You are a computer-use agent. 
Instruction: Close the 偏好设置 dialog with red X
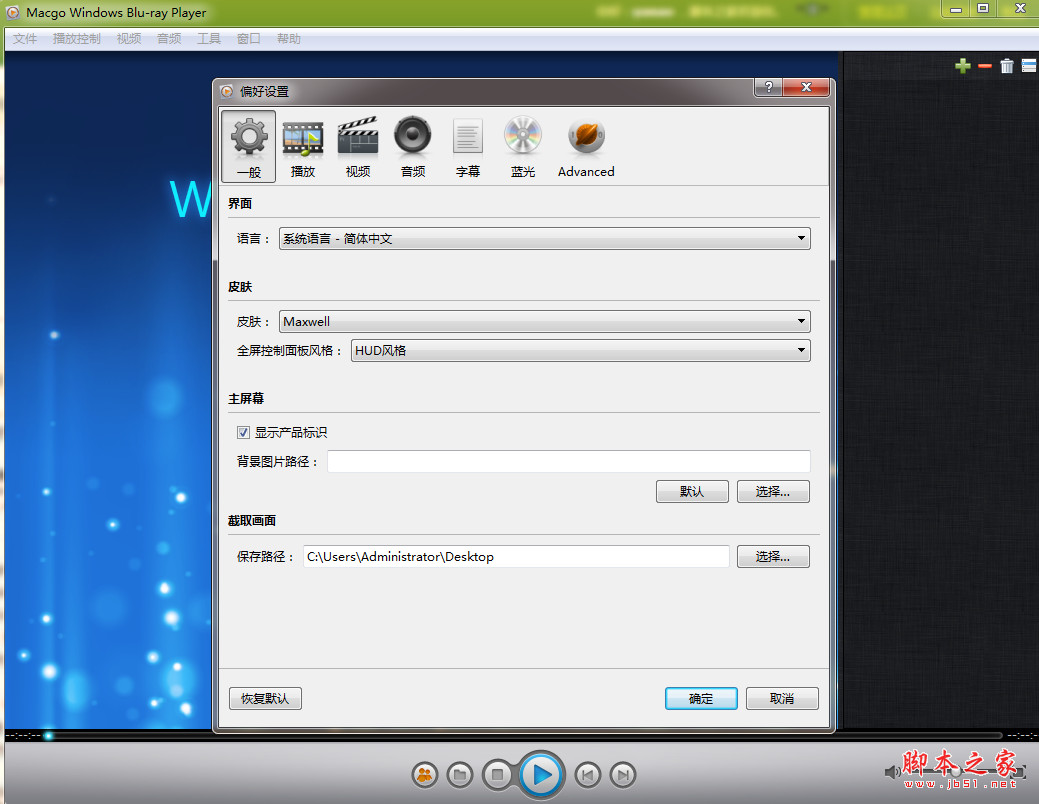(x=806, y=87)
